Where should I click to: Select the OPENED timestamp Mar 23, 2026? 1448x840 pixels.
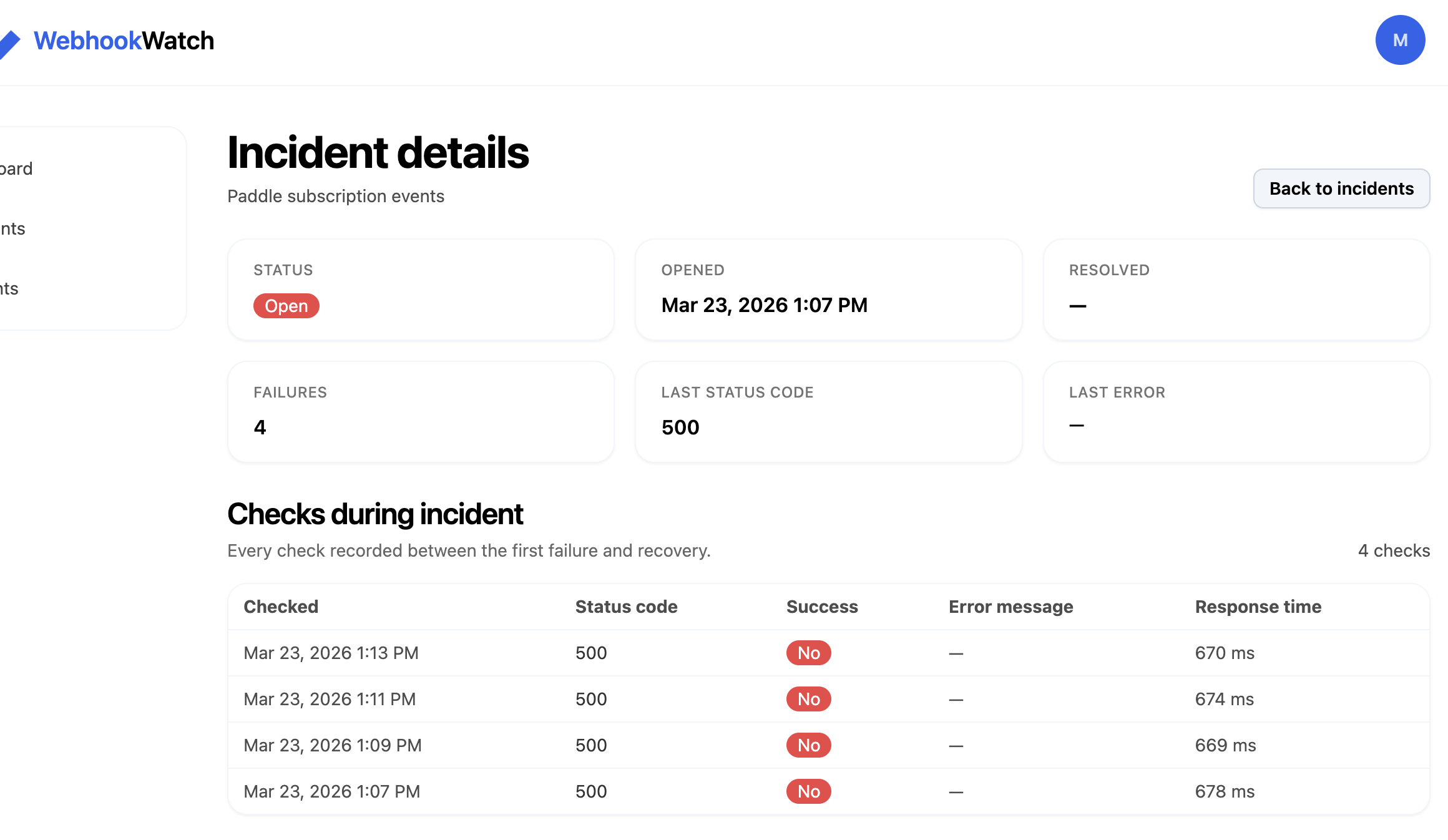(765, 305)
